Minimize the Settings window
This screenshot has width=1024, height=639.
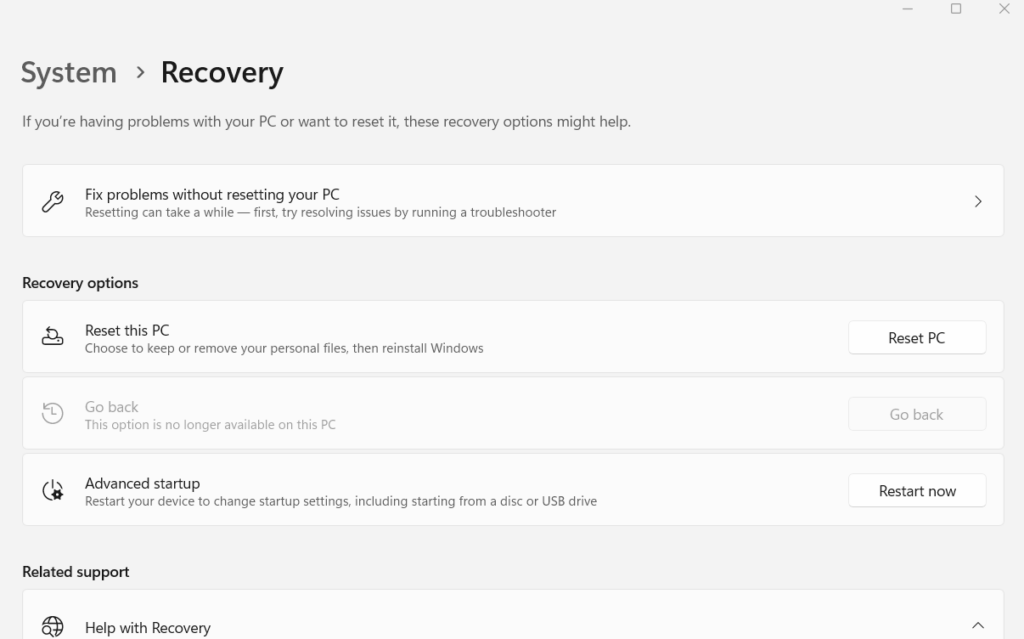pyautogui.click(x=907, y=9)
